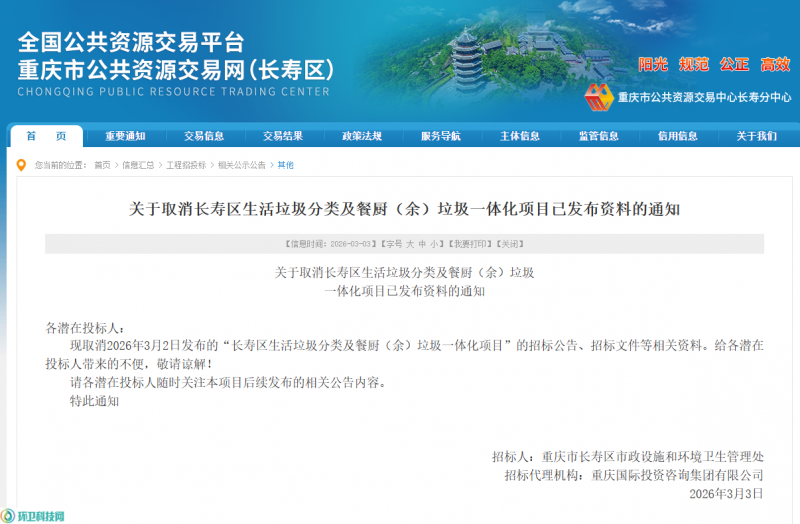Open the 重要通知 menu item
Screen dimensions: 800x524
(125, 136)
